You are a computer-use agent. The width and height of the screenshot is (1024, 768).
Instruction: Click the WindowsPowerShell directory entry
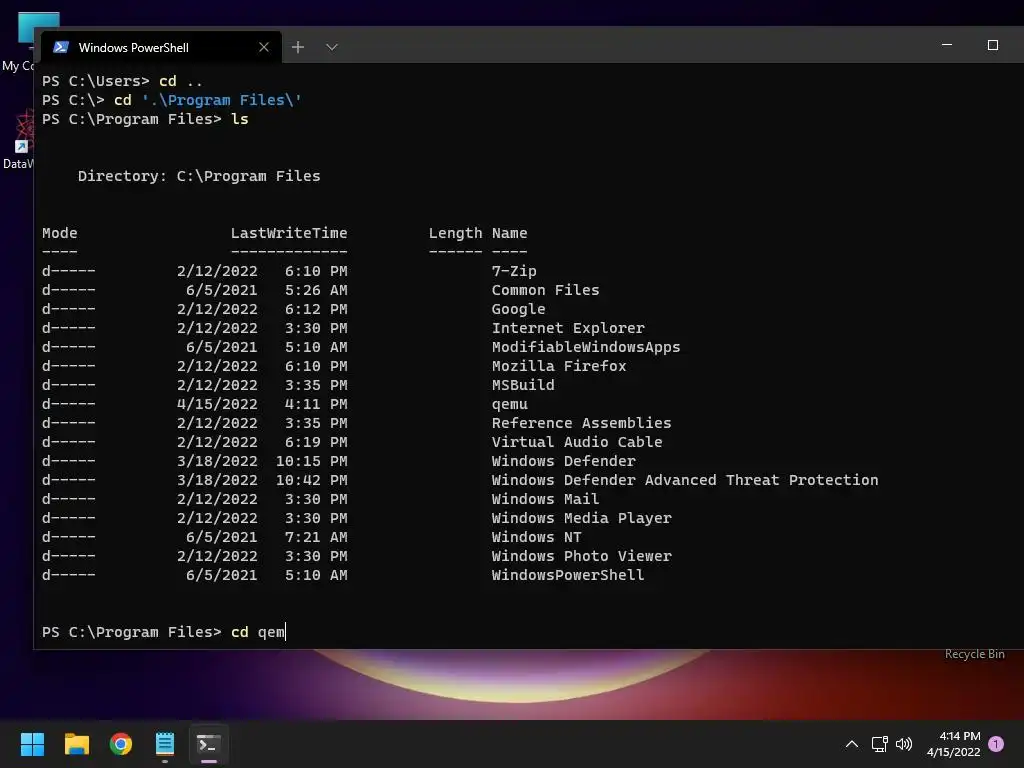568,575
